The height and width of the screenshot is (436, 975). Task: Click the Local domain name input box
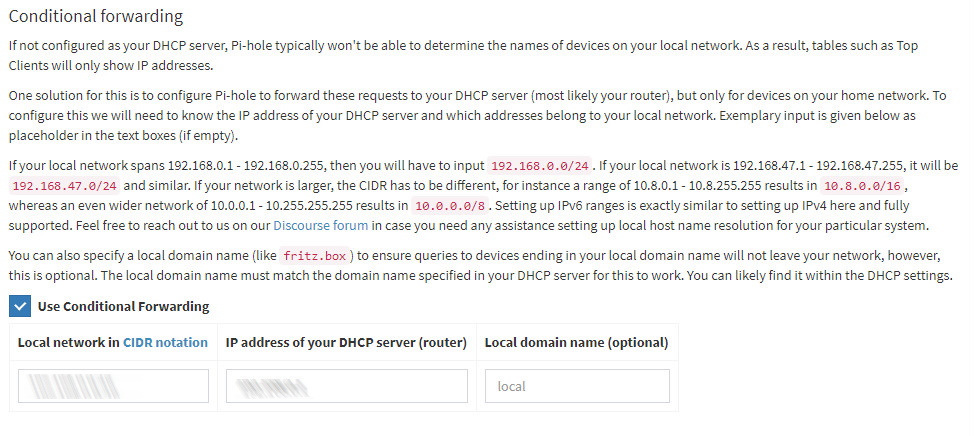tap(577, 386)
